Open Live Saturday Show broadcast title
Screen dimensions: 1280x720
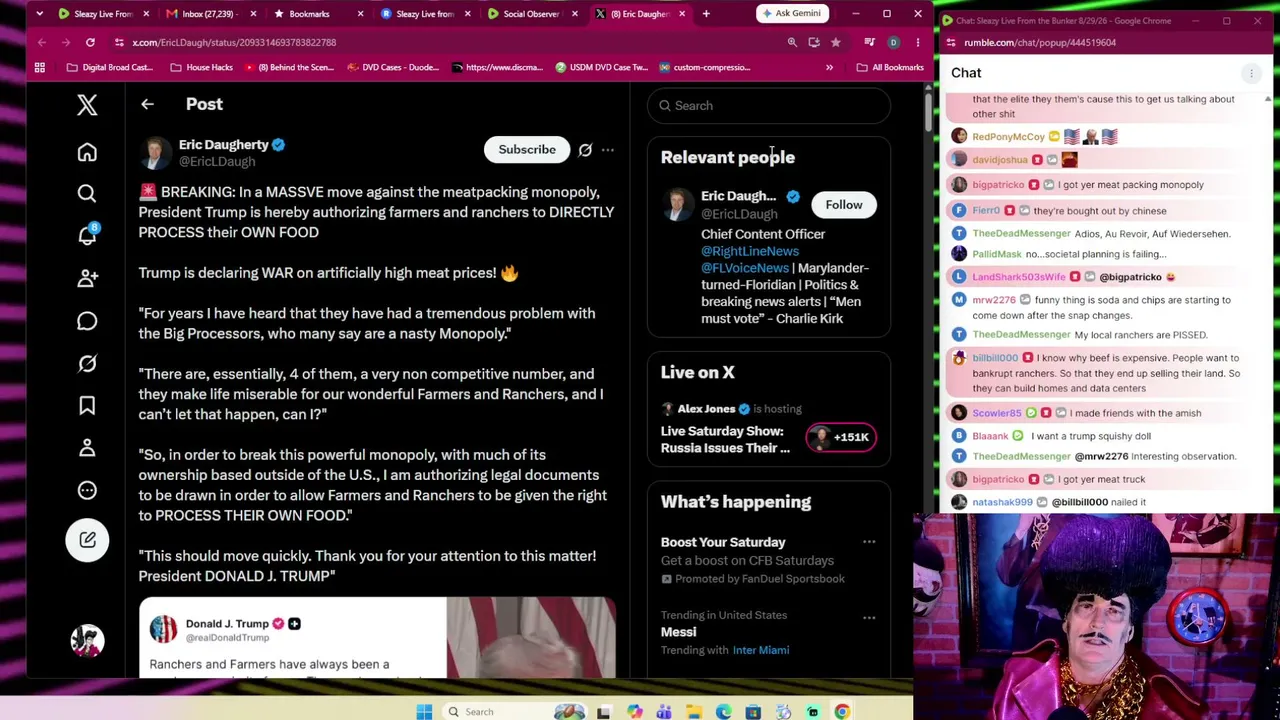tap(725, 440)
